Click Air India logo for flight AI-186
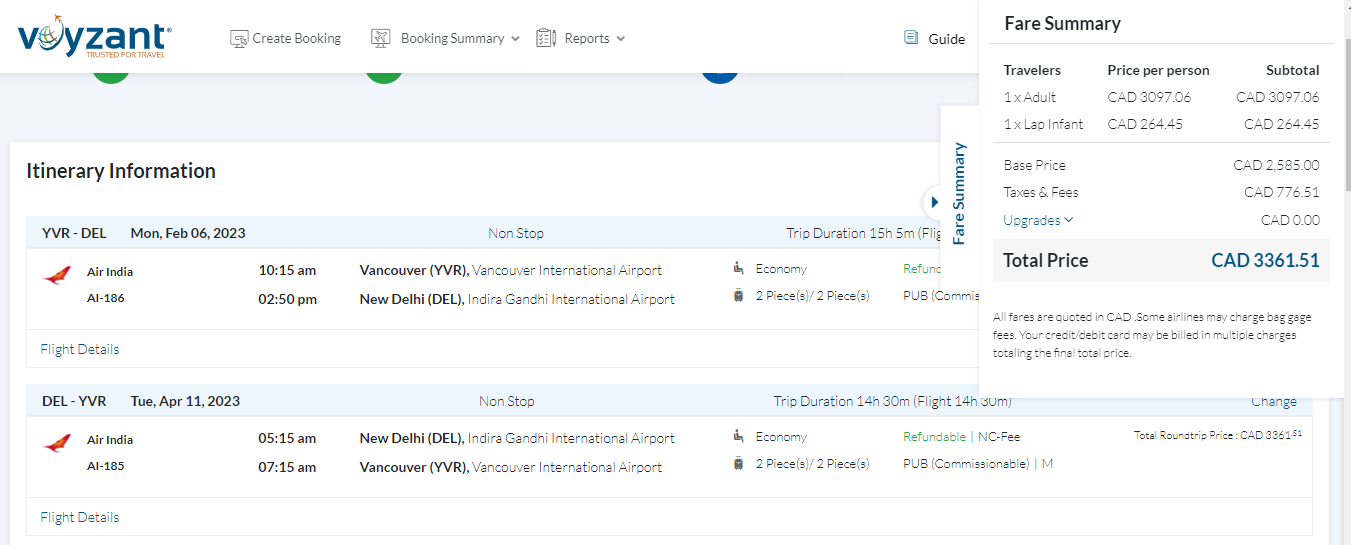1351x545 pixels. coord(58,276)
